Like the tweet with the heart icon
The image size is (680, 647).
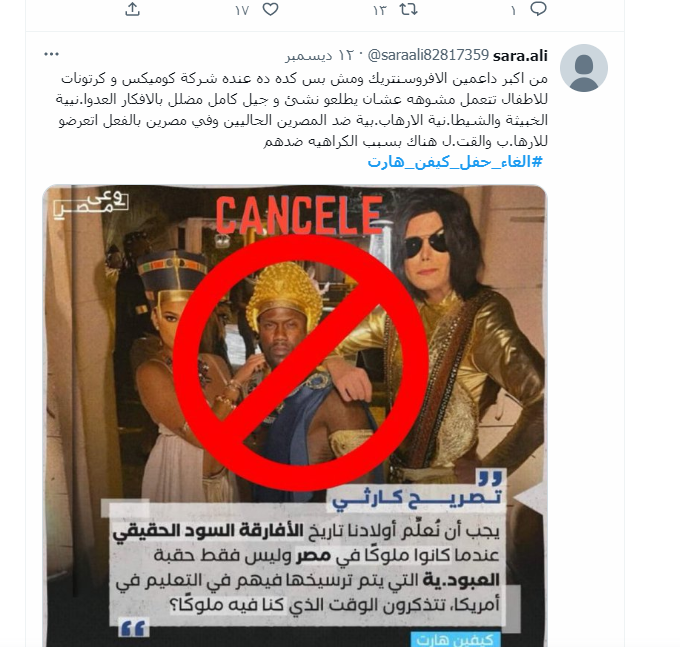tap(271, 9)
